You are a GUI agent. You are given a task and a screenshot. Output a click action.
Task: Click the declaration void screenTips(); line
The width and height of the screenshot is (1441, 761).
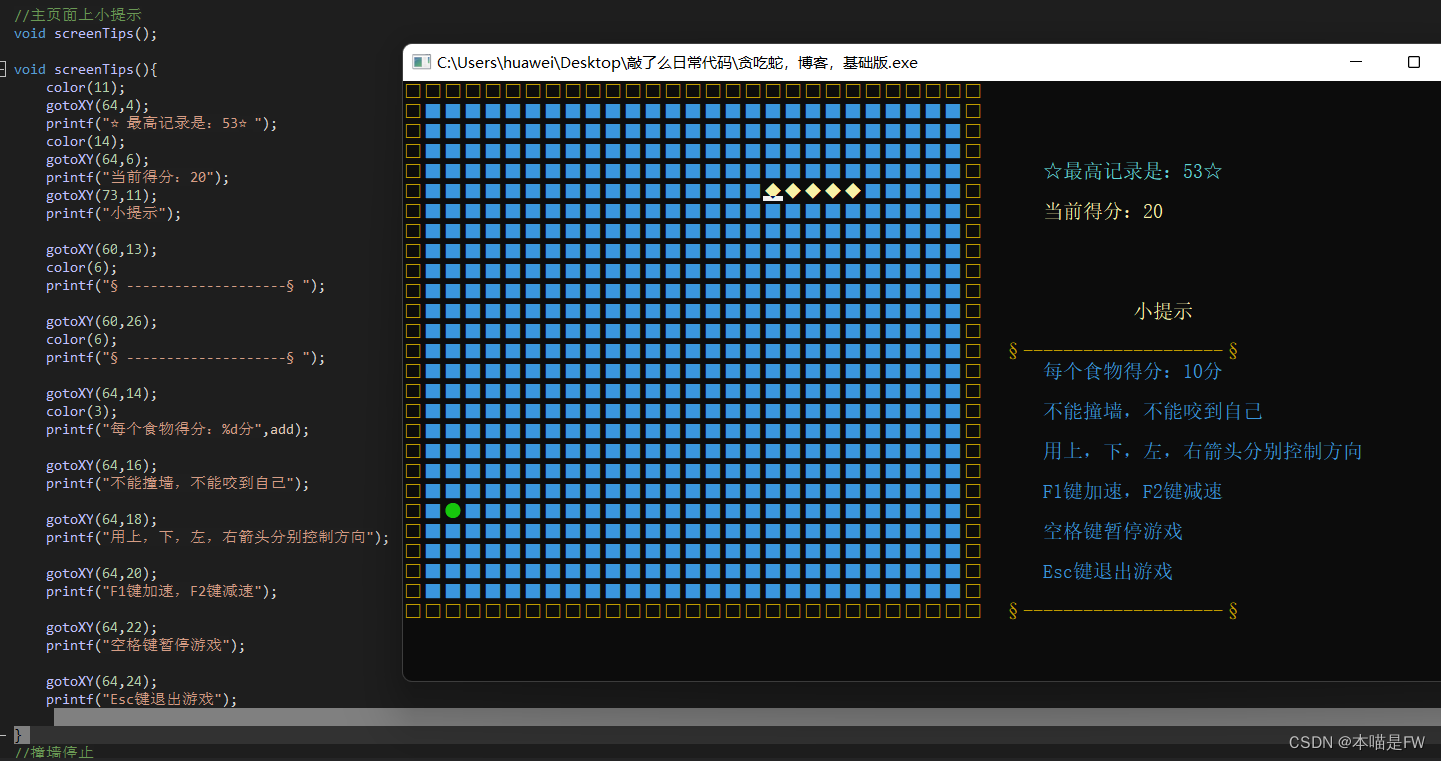click(86, 33)
